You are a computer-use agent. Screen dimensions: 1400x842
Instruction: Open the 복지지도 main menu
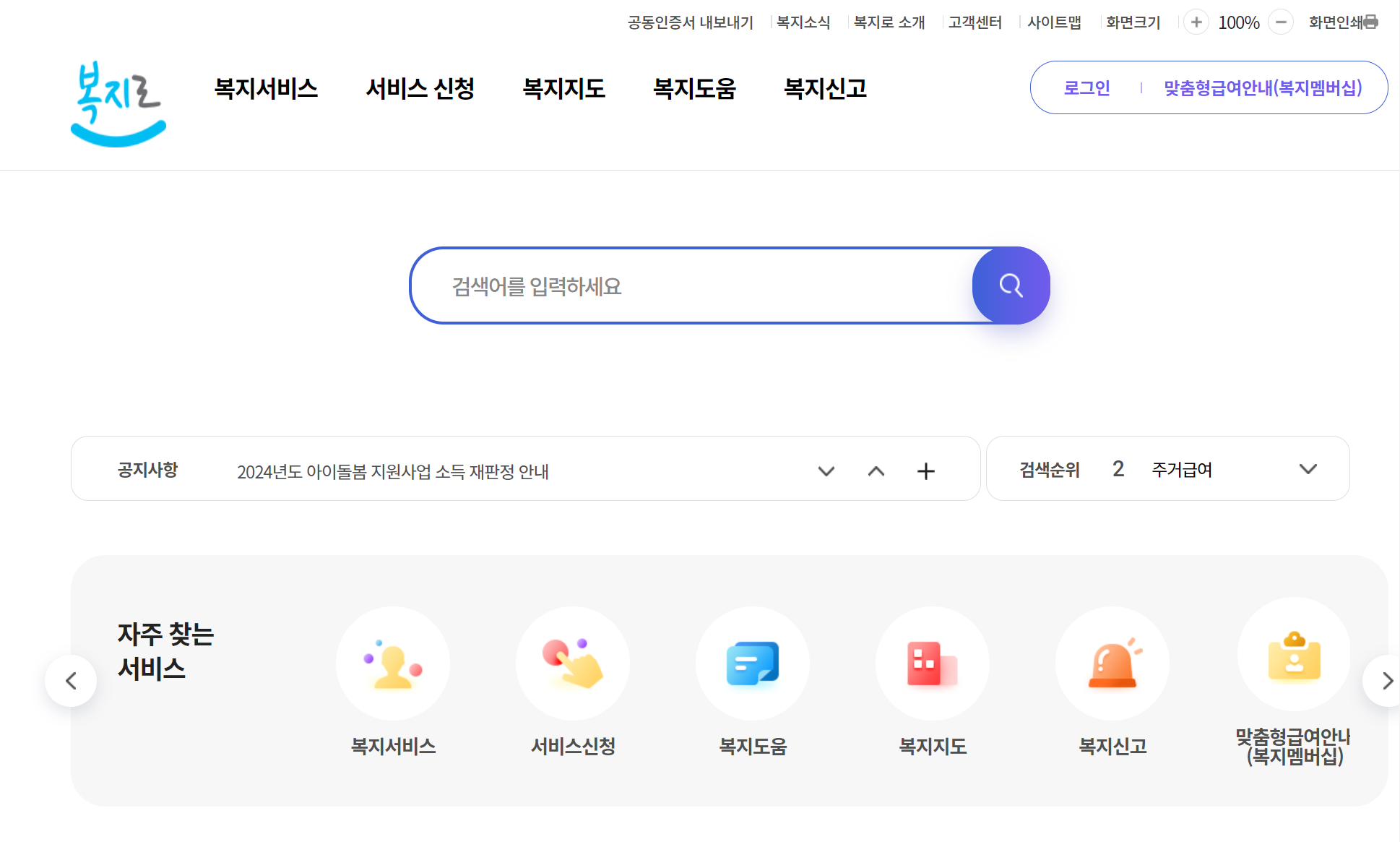[x=563, y=88]
